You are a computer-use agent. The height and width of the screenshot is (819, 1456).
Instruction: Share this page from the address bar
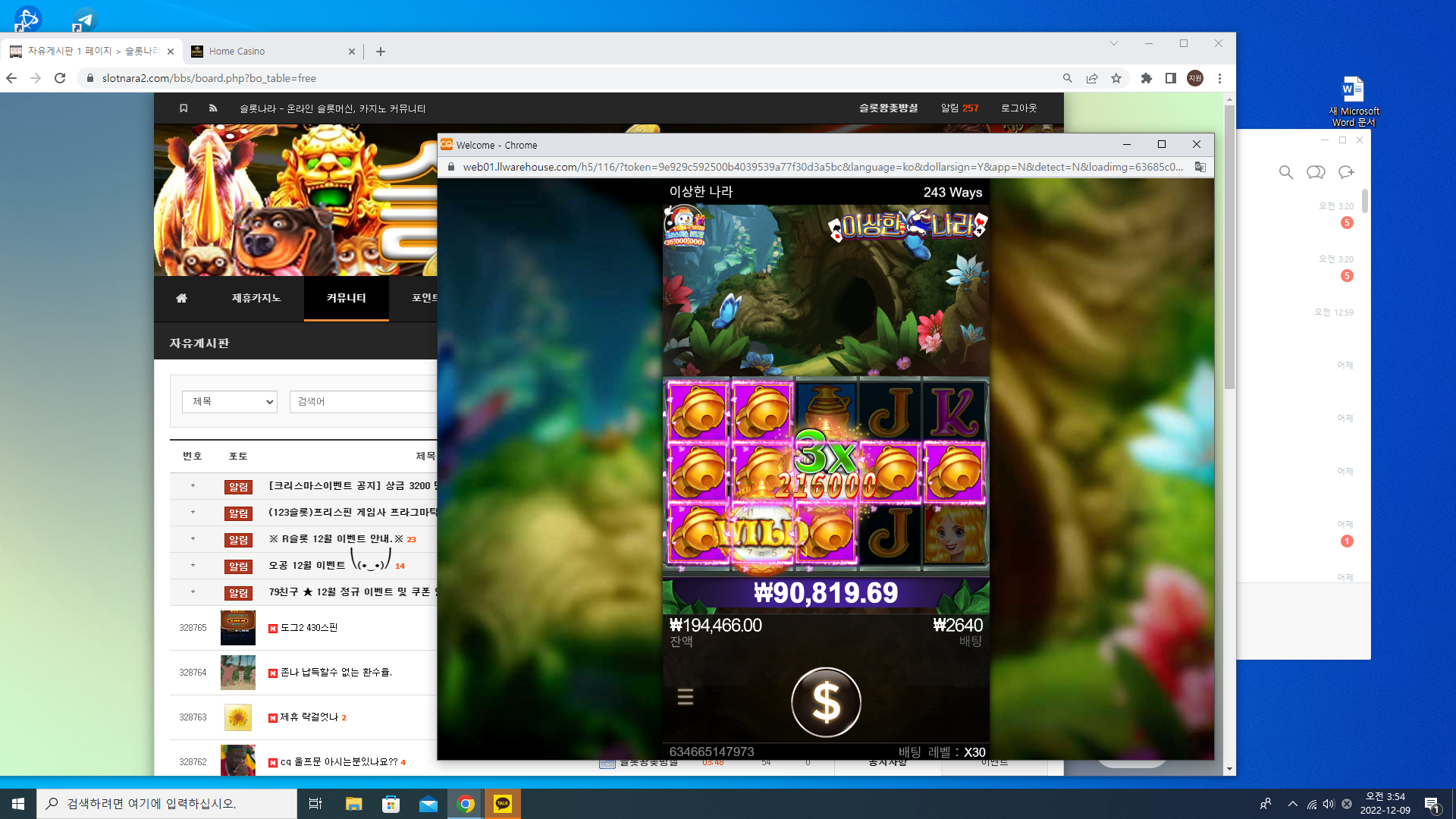[1092, 78]
